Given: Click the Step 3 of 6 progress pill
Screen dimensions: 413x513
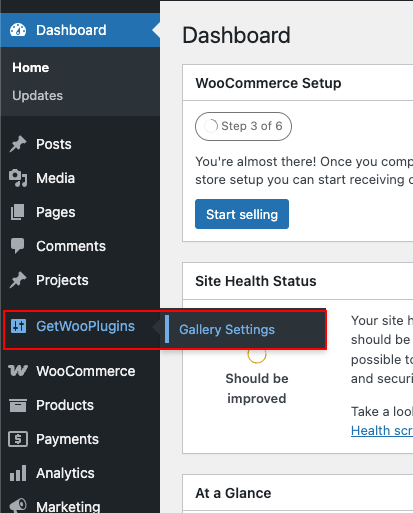Looking at the screenshot, I should coord(243,126).
